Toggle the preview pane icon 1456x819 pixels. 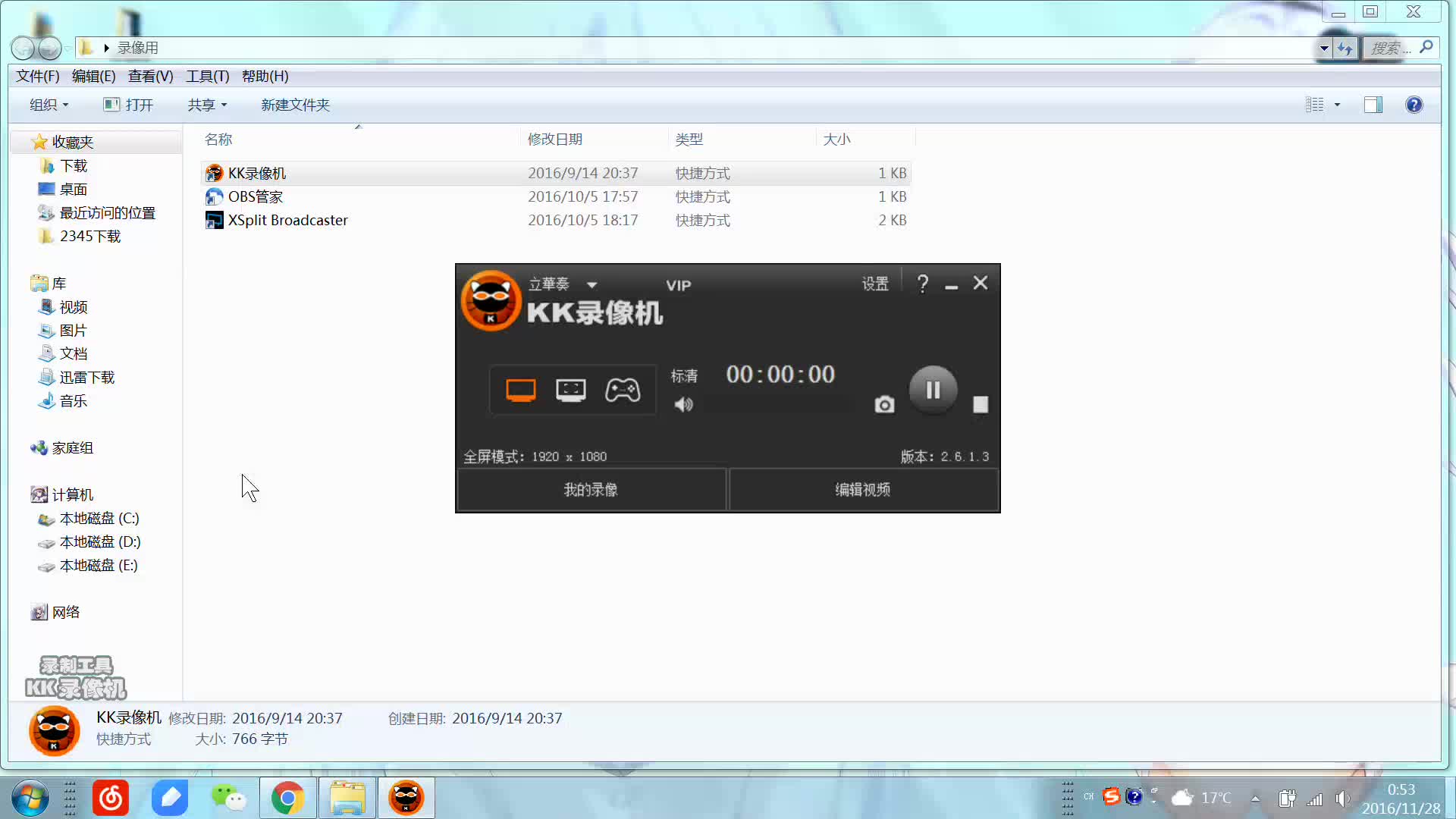[x=1373, y=105]
